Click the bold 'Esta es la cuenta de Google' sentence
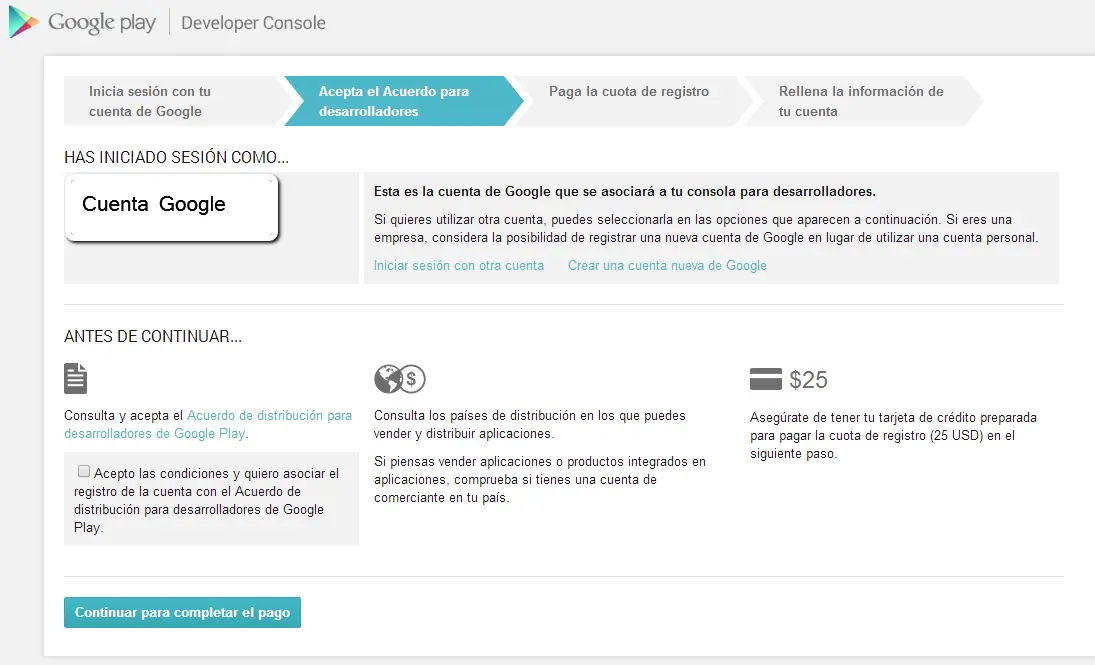The width and height of the screenshot is (1095, 665). point(624,191)
